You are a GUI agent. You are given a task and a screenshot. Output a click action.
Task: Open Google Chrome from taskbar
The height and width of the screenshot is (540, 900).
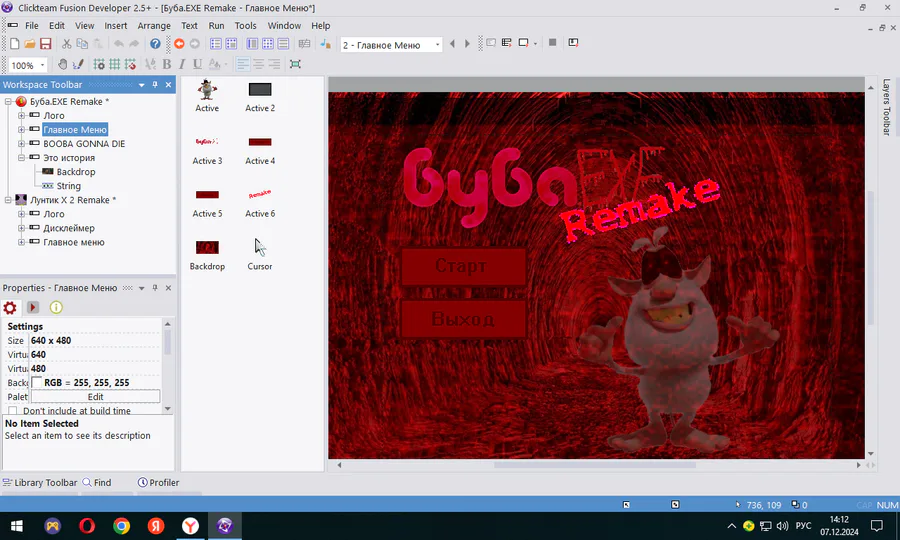pos(121,526)
